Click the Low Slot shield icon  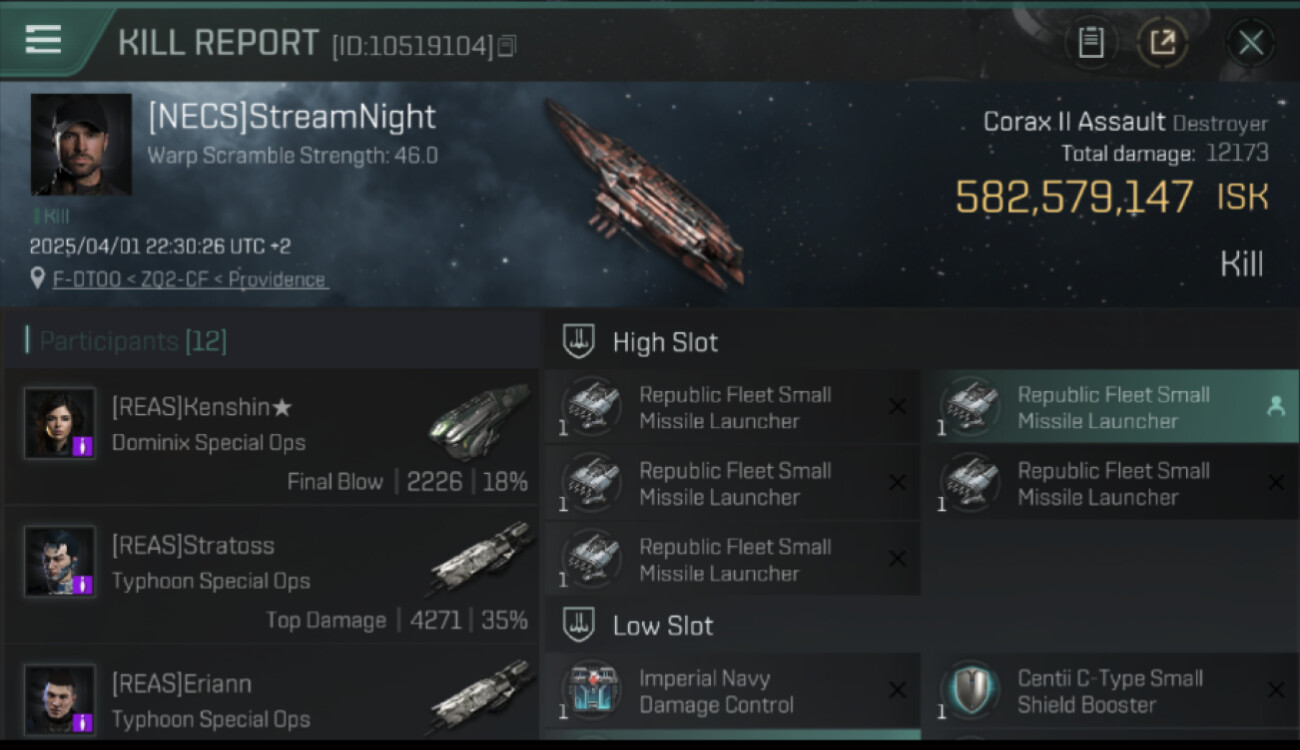pos(579,626)
